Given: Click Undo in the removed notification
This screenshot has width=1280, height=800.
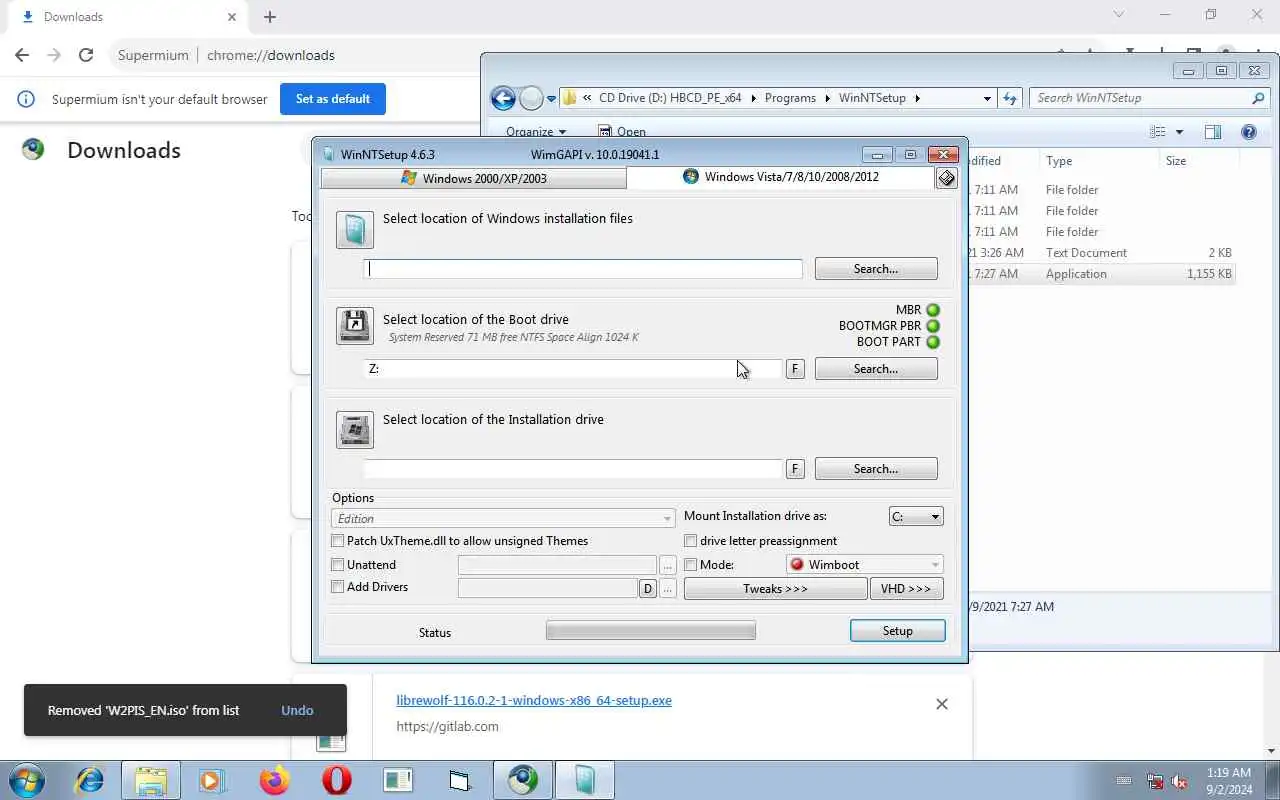Looking at the screenshot, I should [297, 710].
